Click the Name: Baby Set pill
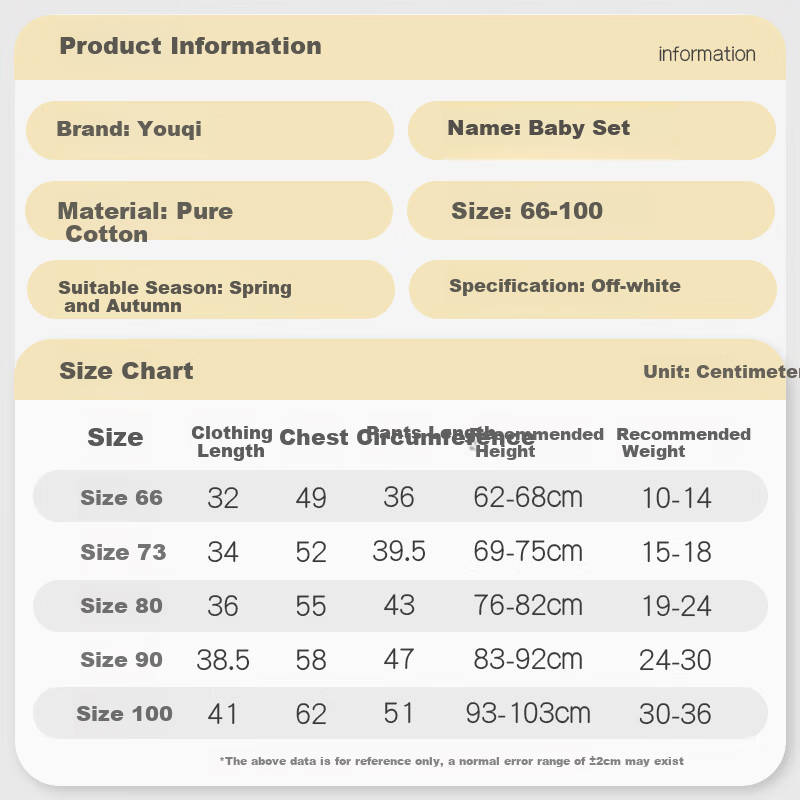Screen dimensions: 800x800 [x=592, y=130]
